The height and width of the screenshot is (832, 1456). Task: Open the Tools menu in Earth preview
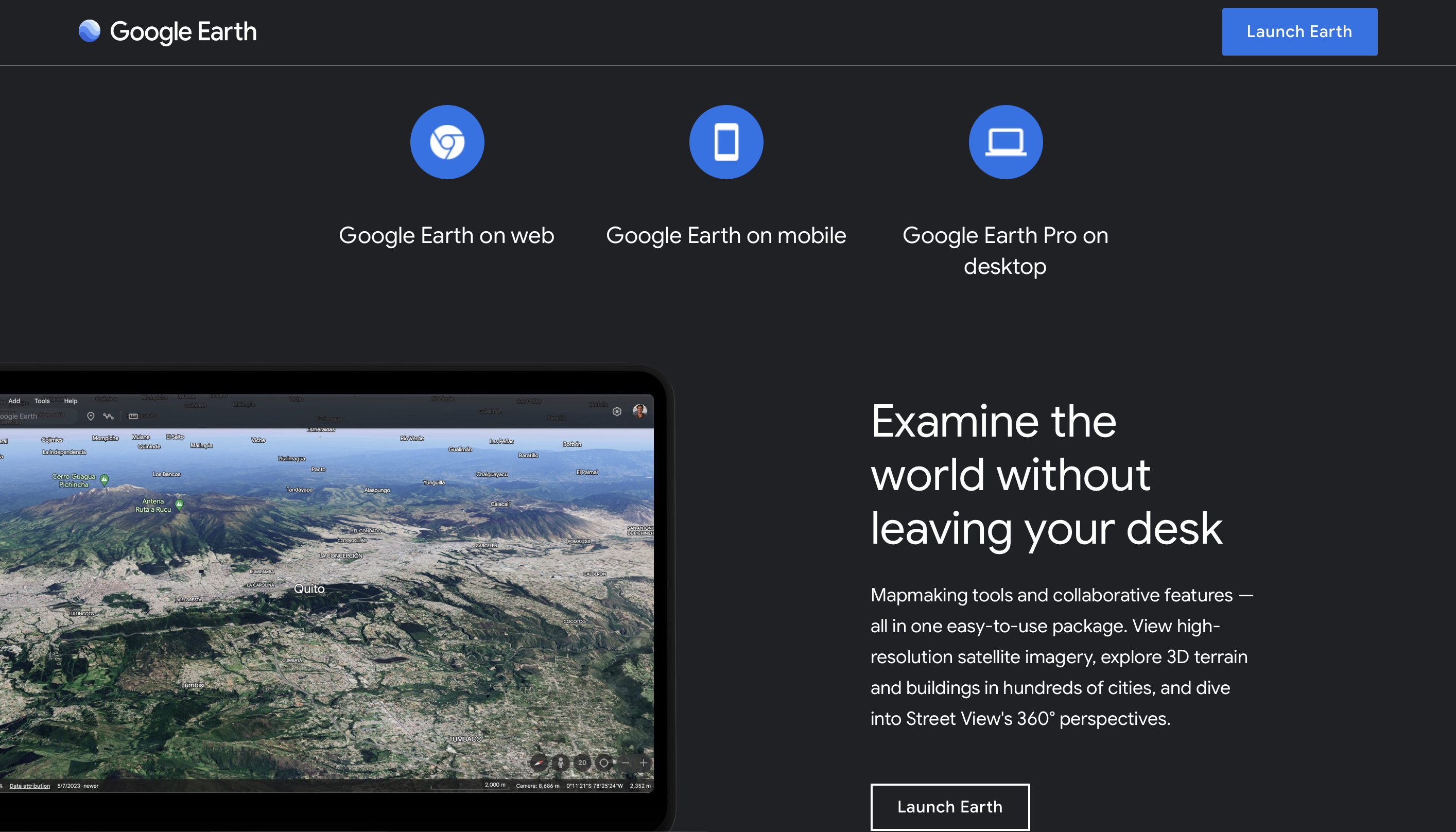(x=42, y=401)
